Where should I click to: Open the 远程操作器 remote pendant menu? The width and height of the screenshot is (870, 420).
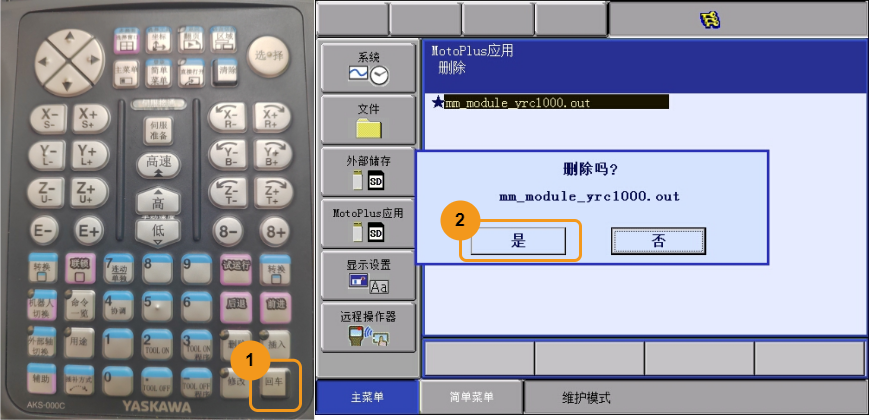(368, 327)
